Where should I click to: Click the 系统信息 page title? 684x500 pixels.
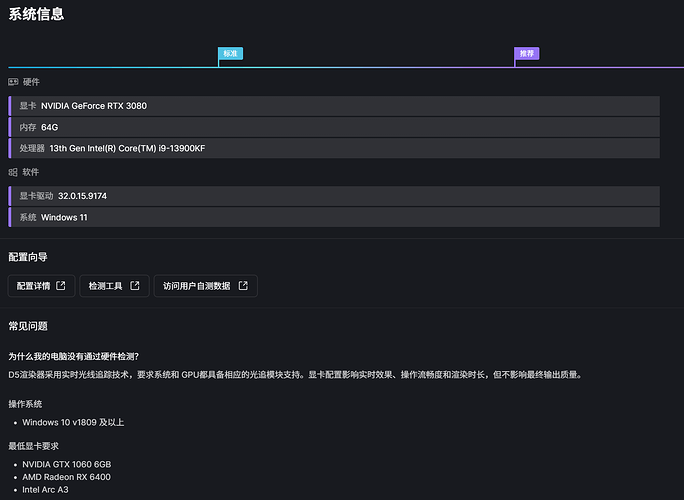40,14
